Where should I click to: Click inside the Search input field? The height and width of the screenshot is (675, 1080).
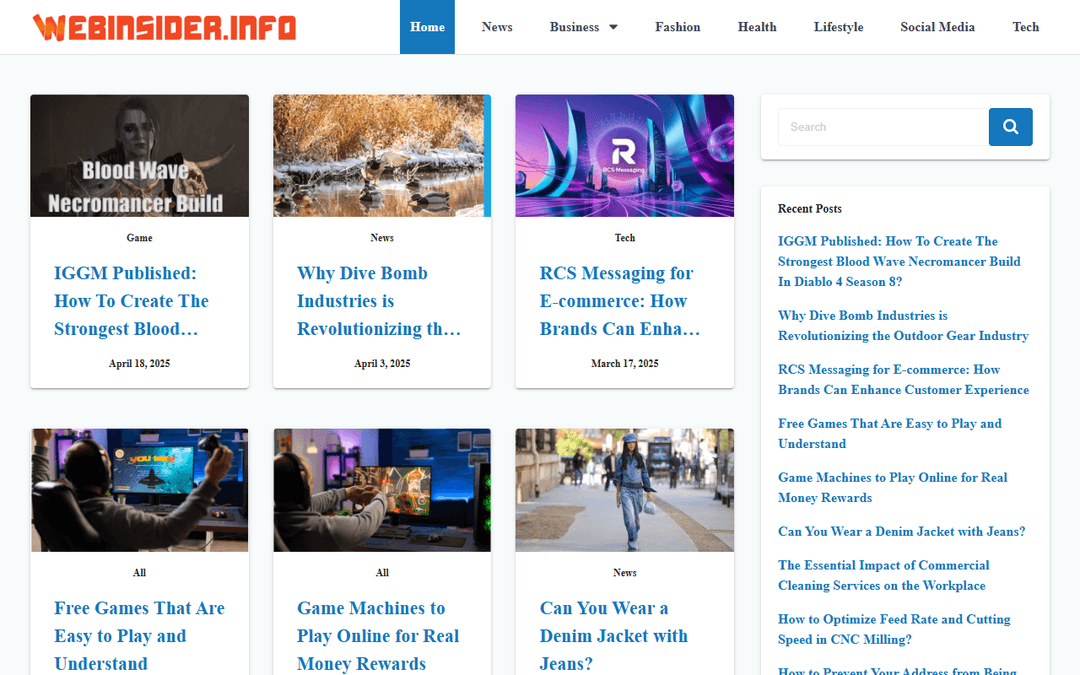(x=884, y=127)
